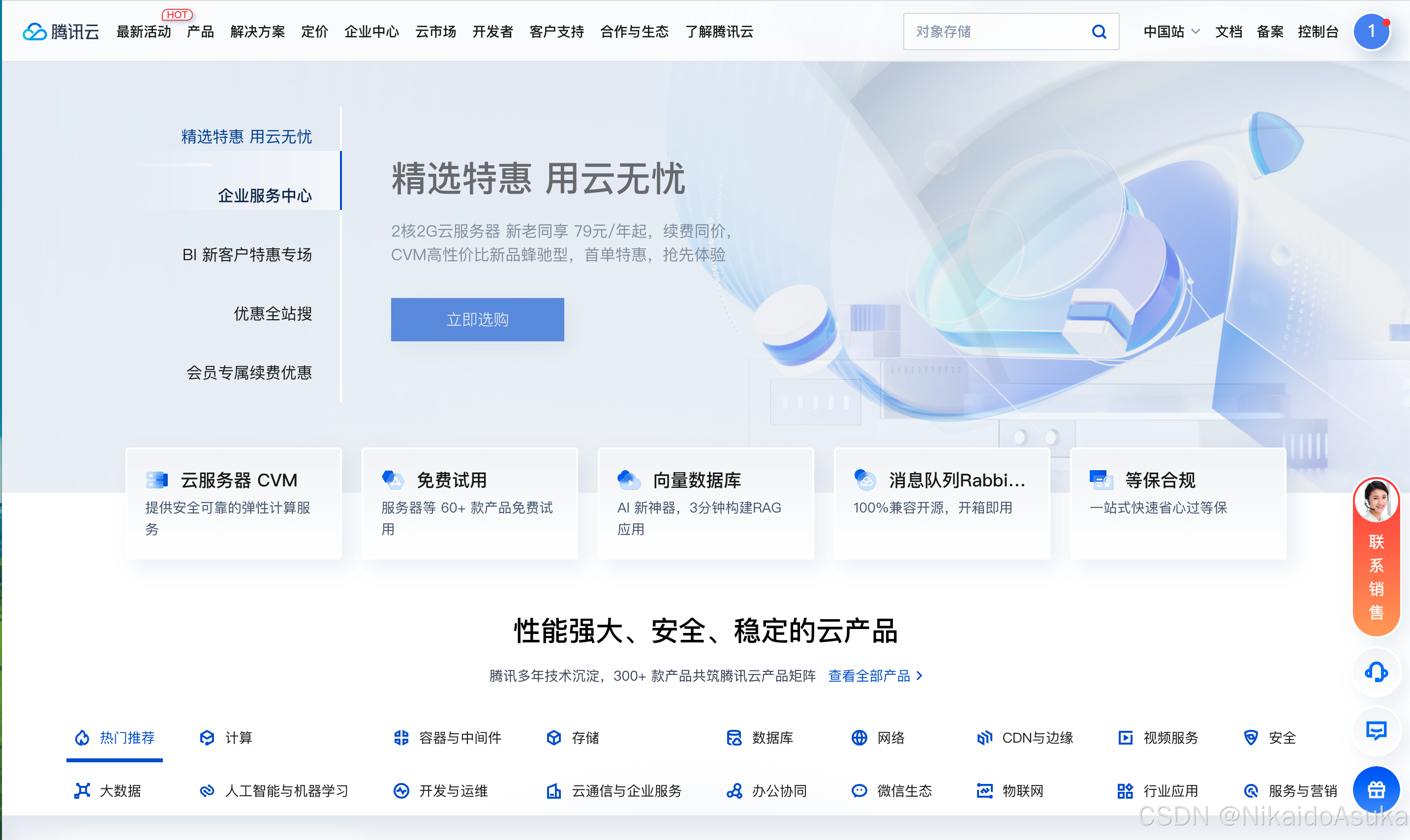Open the 文档 link
Viewport: 1410px width, 840px height.
(x=1228, y=31)
